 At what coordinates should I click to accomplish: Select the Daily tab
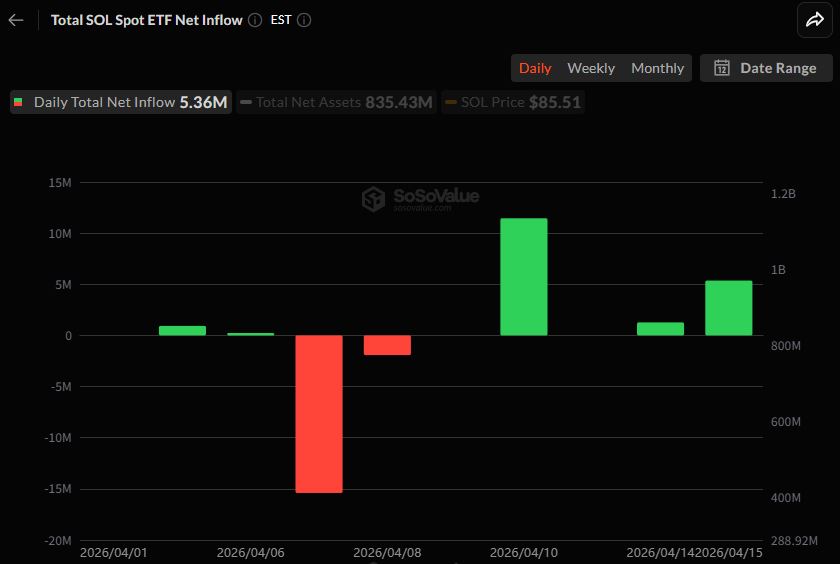click(535, 68)
